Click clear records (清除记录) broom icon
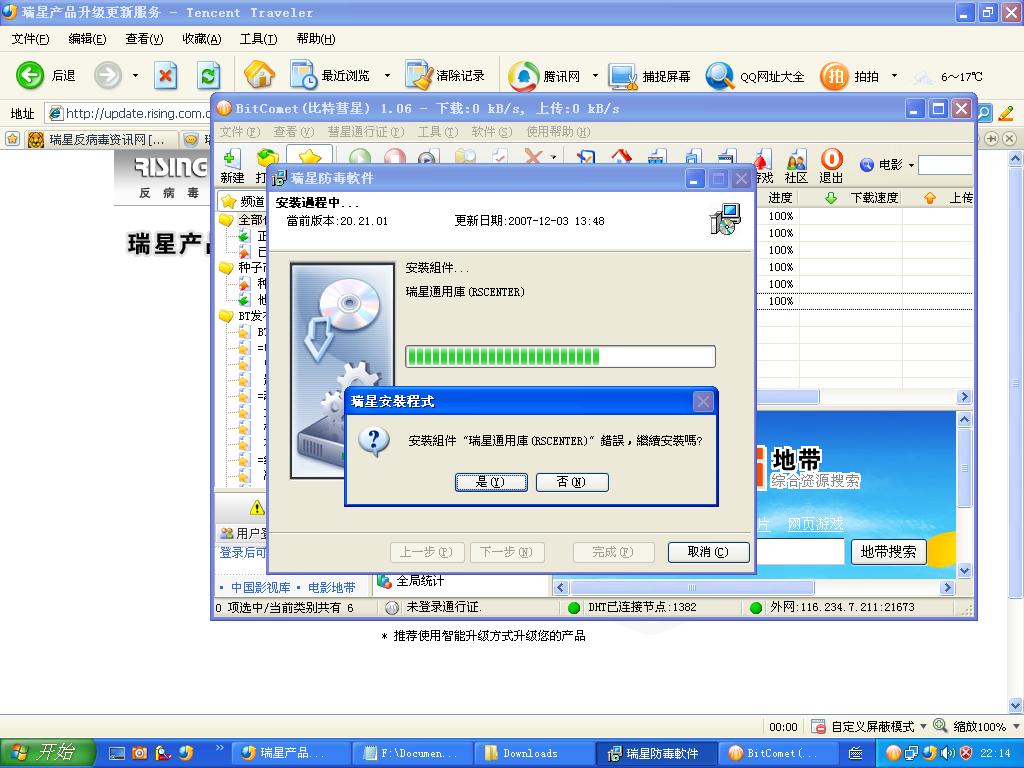 click(419, 75)
